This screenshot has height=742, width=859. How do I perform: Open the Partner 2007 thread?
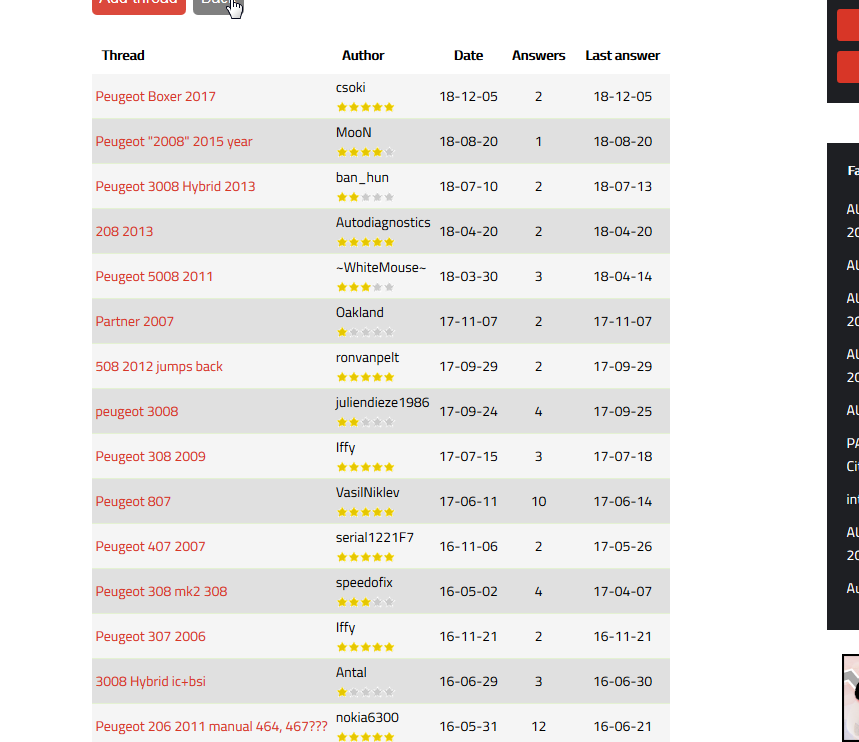coord(134,321)
